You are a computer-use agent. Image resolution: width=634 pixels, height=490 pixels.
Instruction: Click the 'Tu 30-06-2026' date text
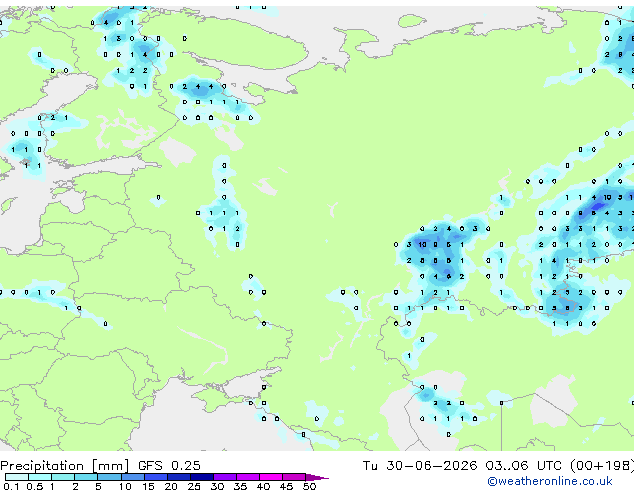click(x=420, y=466)
